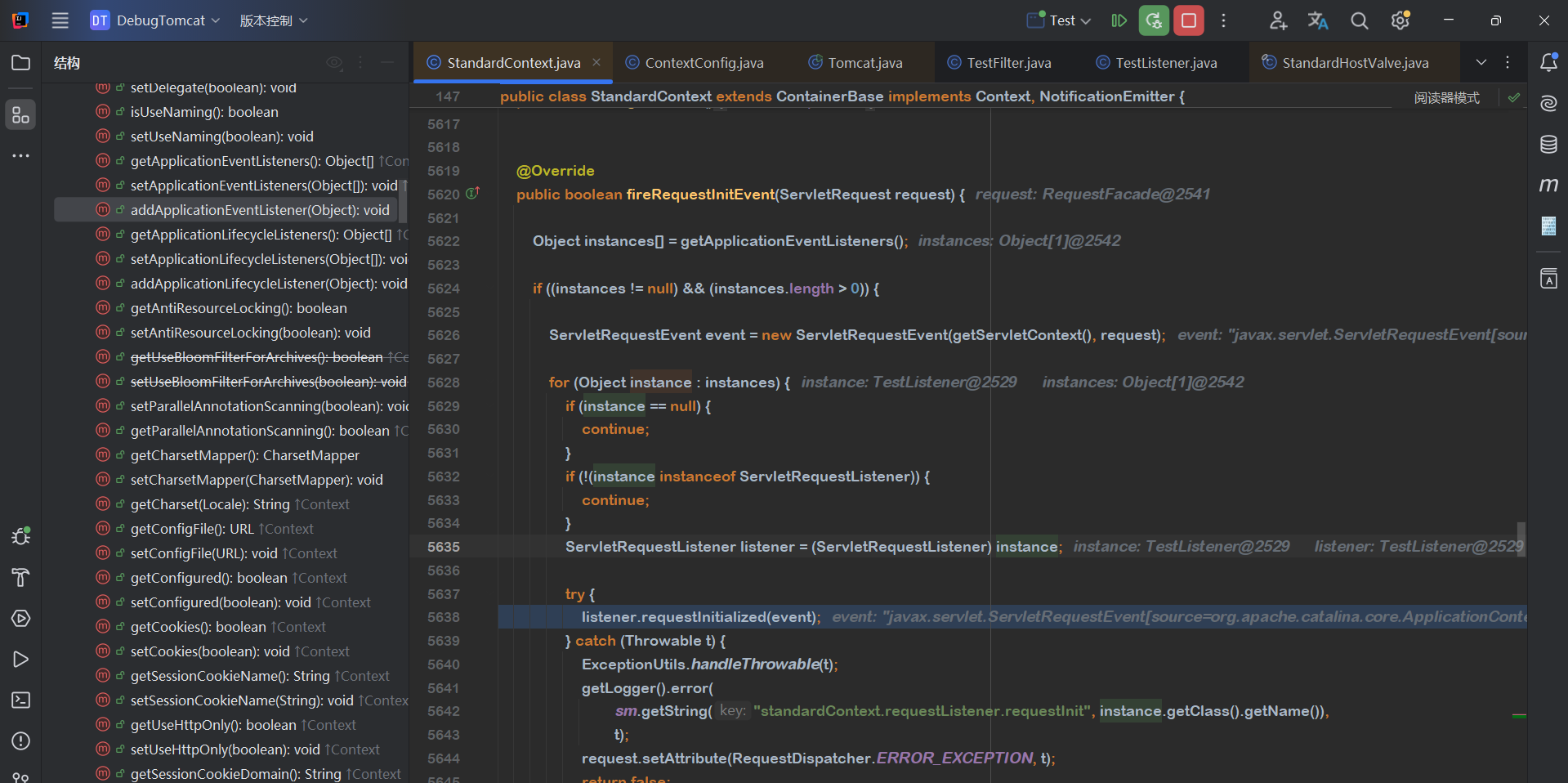Show the hidden editor tabs list chevron

coord(1481,63)
